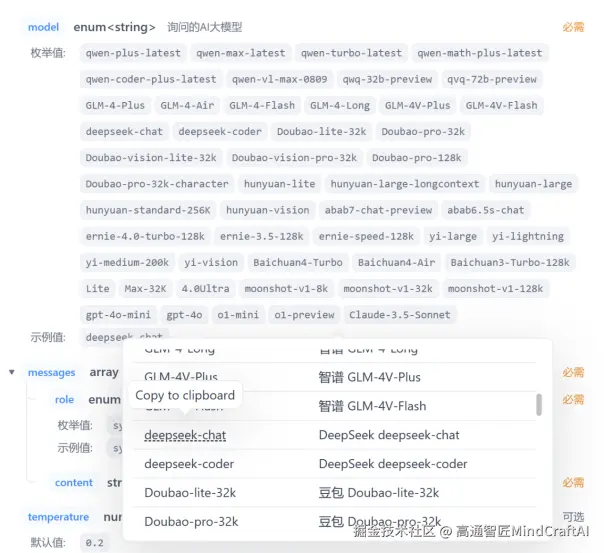The image size is (604, 553).
Task: Click the Lite enum tag
Action: (x=97, y=288)
